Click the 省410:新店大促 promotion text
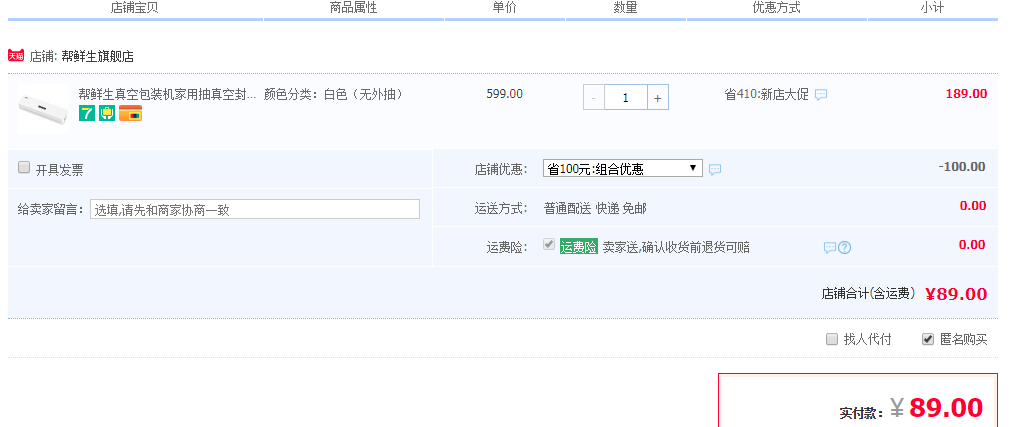This screenshot has width=1013, height=427. [x=766, y=94]
